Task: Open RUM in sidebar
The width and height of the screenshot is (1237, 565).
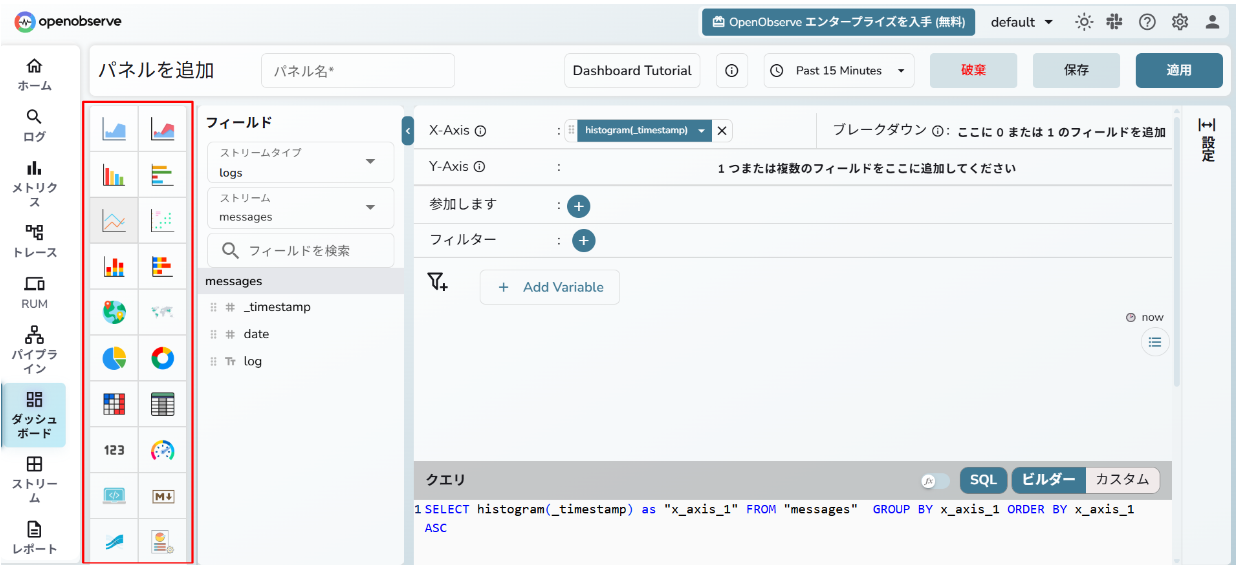Action: click(x=34, y=293)
